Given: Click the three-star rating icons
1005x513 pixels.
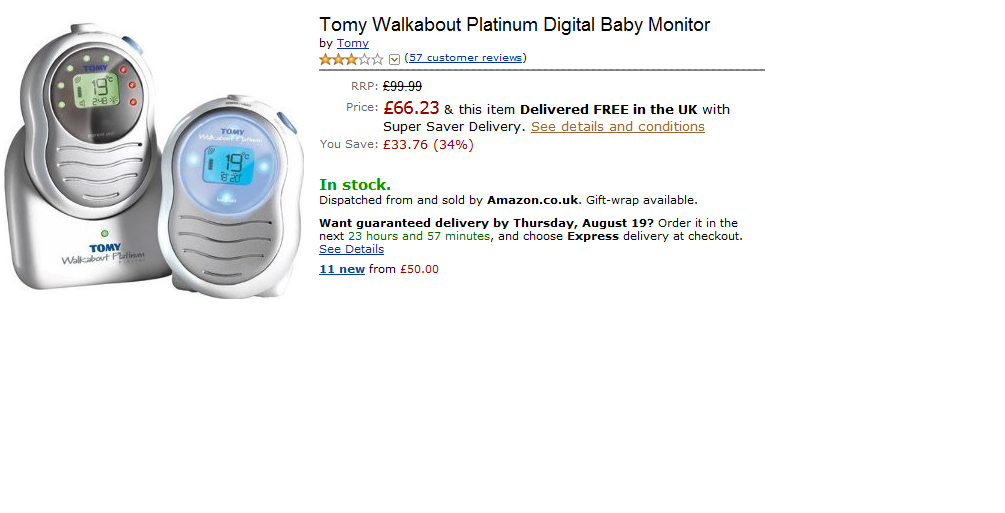Looking at the screenshot, I should (351, 59).
